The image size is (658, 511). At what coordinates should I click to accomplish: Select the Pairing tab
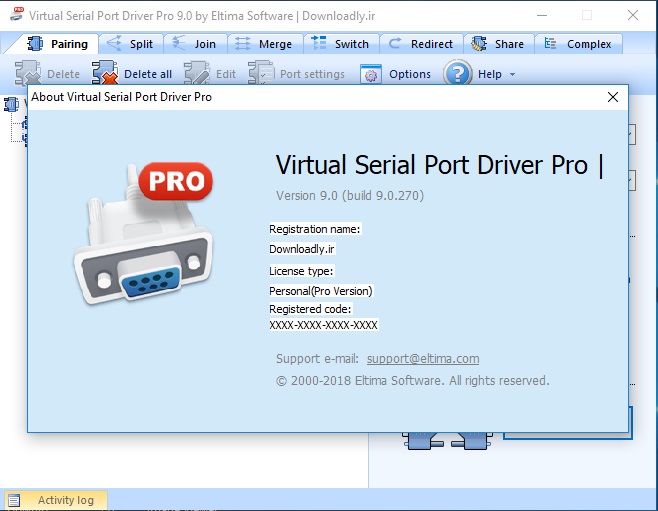58,44
